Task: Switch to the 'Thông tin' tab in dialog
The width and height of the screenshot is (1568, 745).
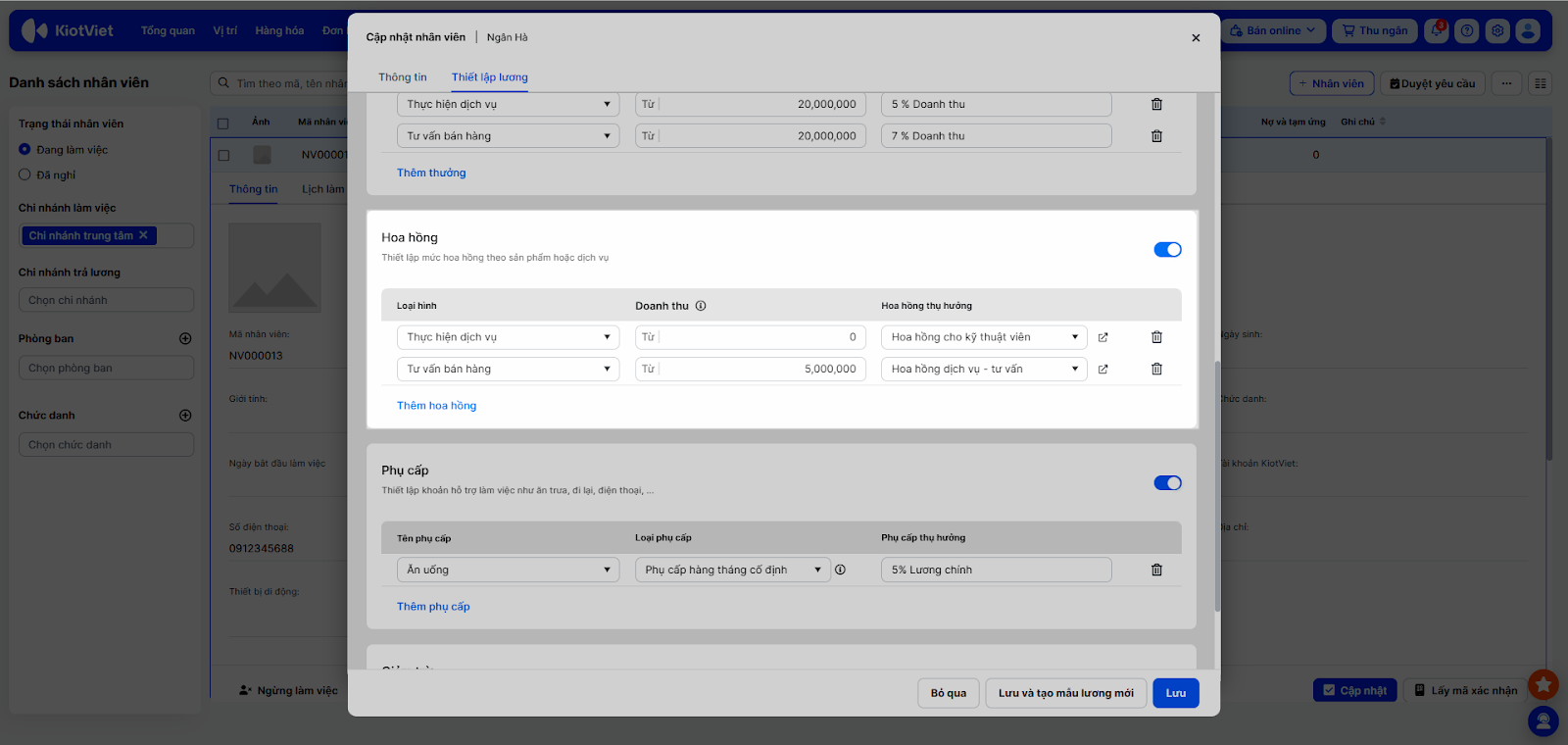Action: [x=403, y=77]
